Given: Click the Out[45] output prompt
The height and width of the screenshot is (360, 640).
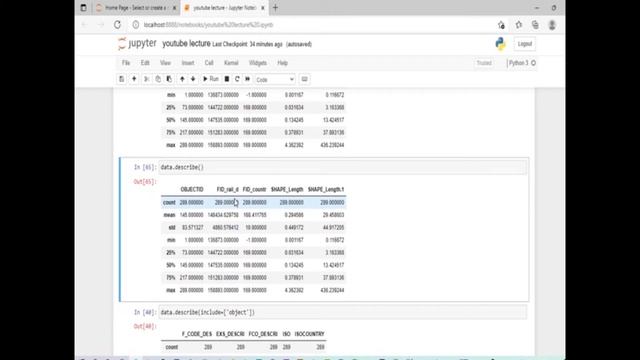Looking at the screenshot, I should pos(145,182).
